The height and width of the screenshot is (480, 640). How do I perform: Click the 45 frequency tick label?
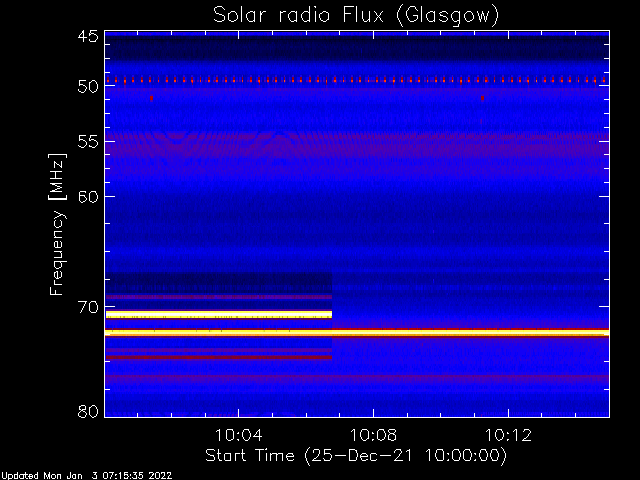pos(88,37)
